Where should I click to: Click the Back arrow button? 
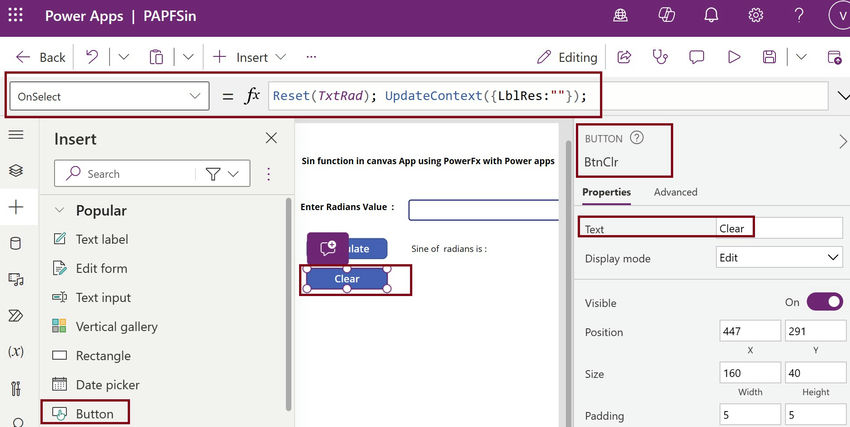point(40,57)
